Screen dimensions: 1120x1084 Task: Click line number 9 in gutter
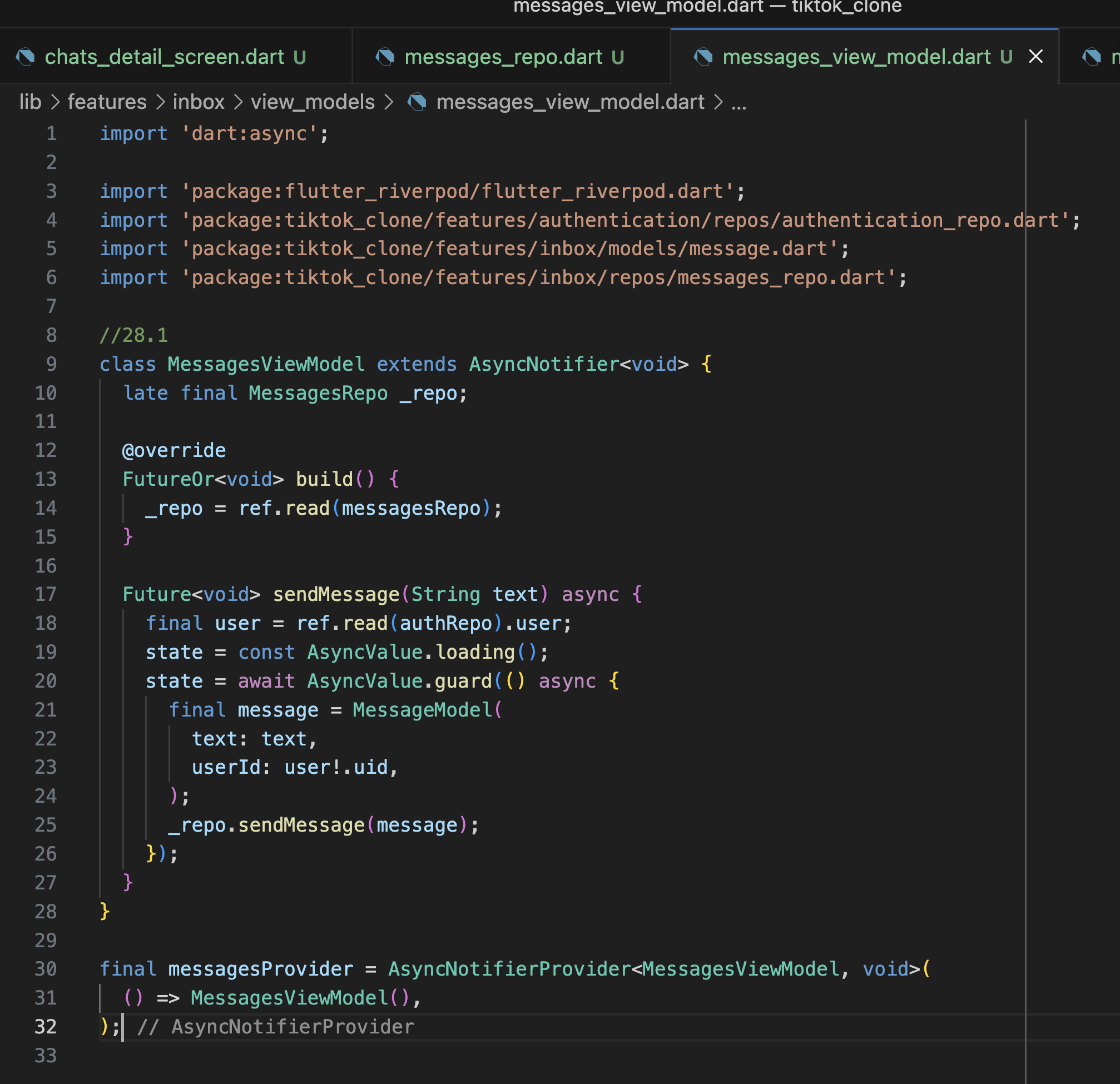[51, 364]
